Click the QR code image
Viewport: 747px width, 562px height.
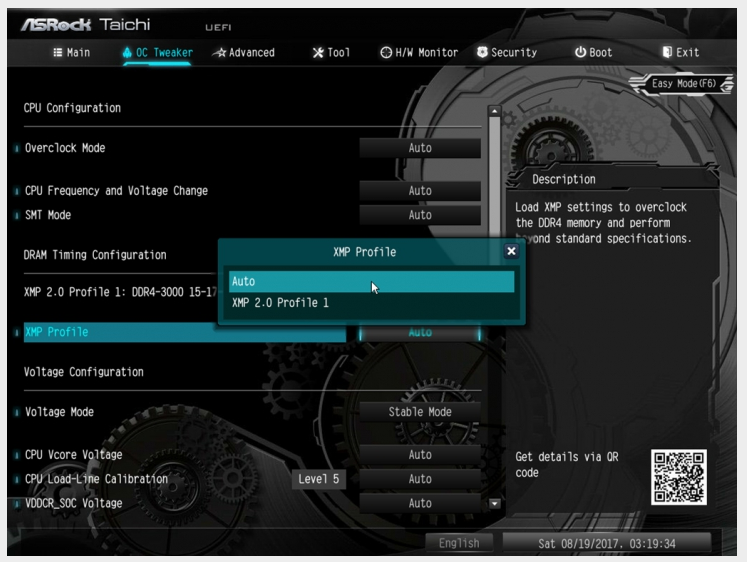[x=679, y=477]
